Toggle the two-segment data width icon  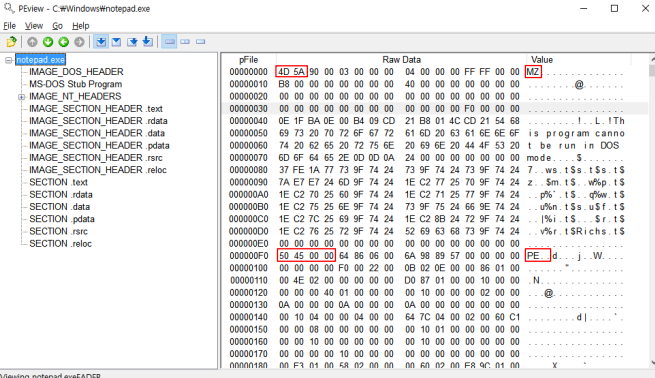(x=185, y=42)
